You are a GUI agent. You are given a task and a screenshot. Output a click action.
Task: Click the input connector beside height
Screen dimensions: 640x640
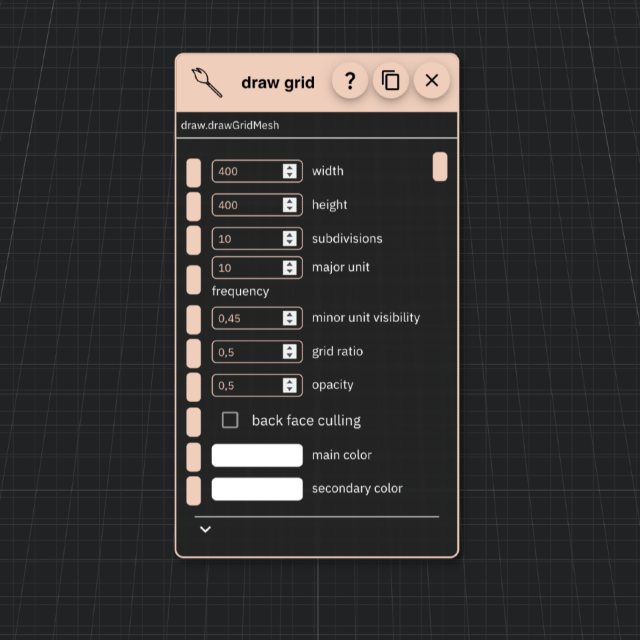193,207
